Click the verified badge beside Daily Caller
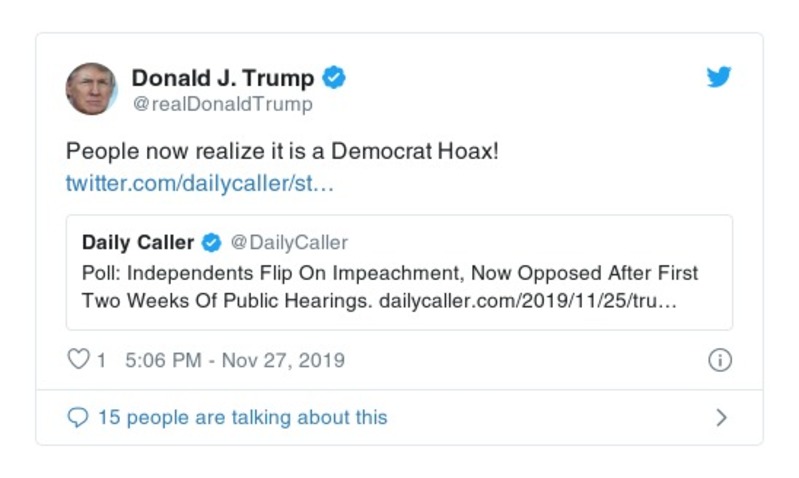This screenshot has width=799, height=478. coord(212,243)
